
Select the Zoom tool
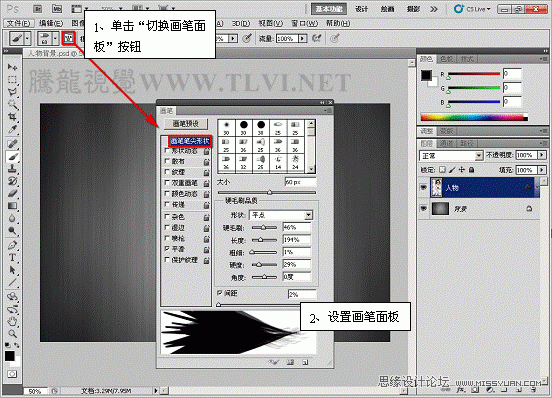pos(12,333)
